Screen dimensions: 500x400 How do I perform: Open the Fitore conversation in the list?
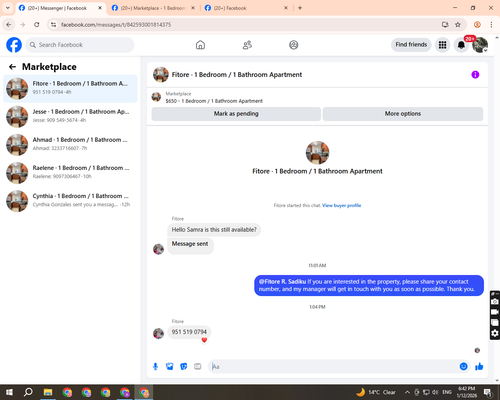pos(70,88)
